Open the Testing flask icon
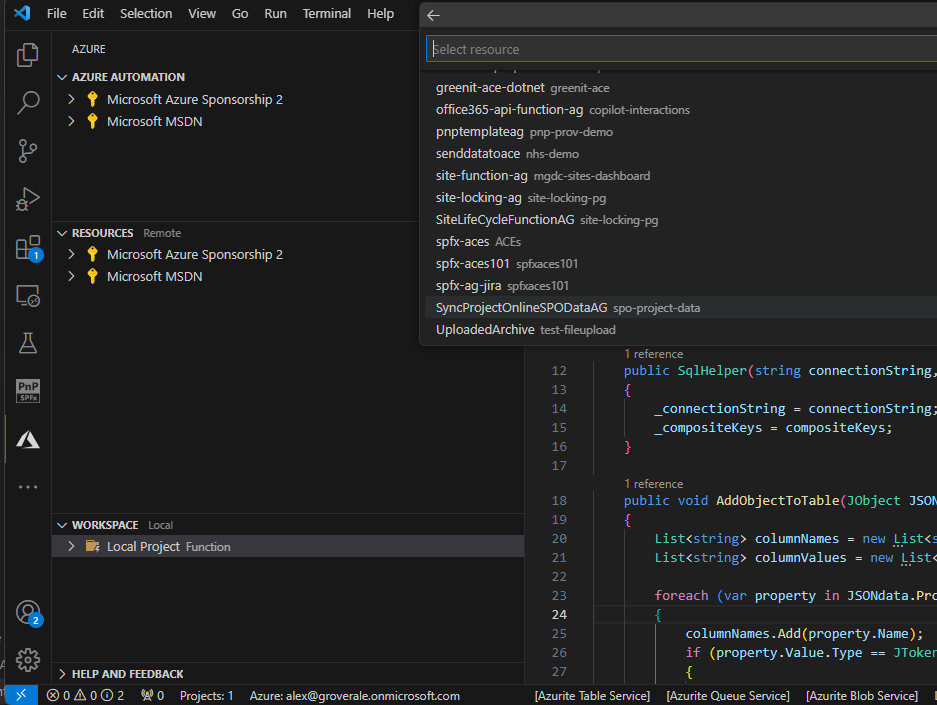This screenshot has height=705, width=937. (x=28, y=343)
